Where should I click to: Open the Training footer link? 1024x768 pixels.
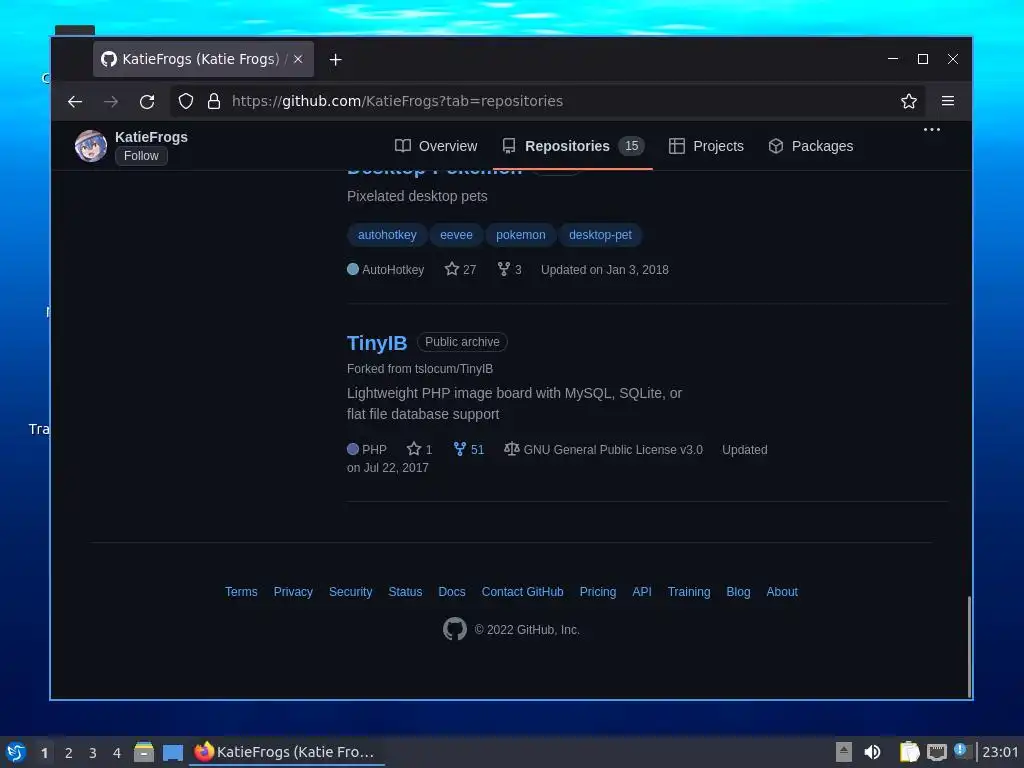click(689, 592)
